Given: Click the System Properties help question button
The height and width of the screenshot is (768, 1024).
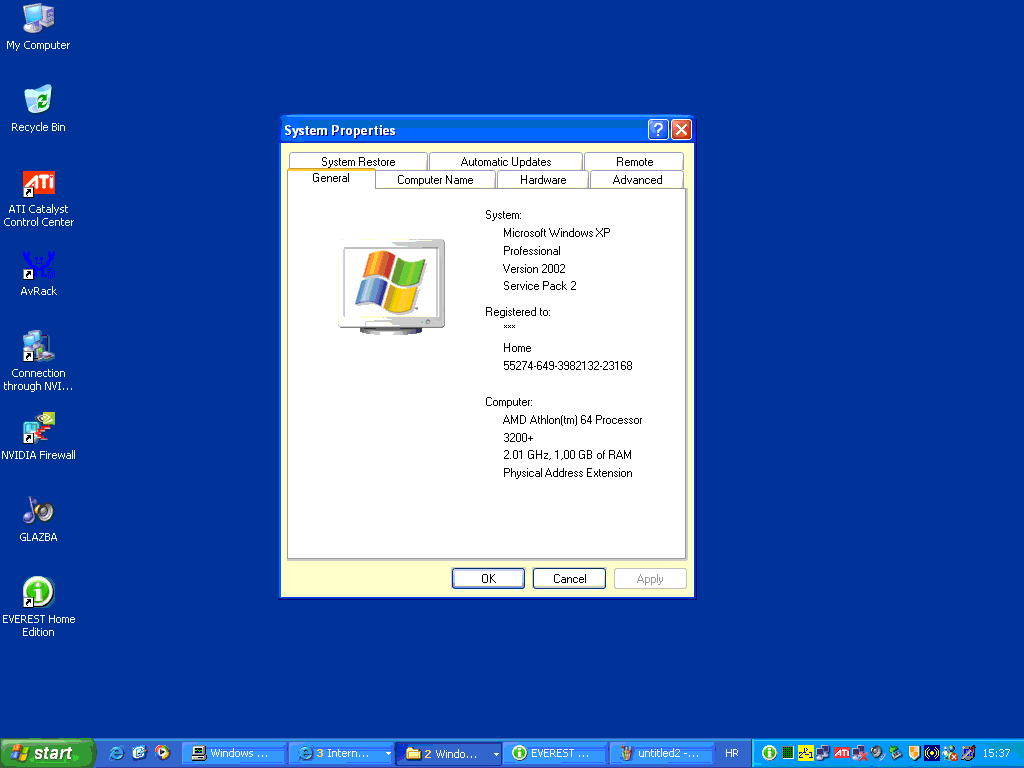Looking at the screenshot, I should point(657,130).
